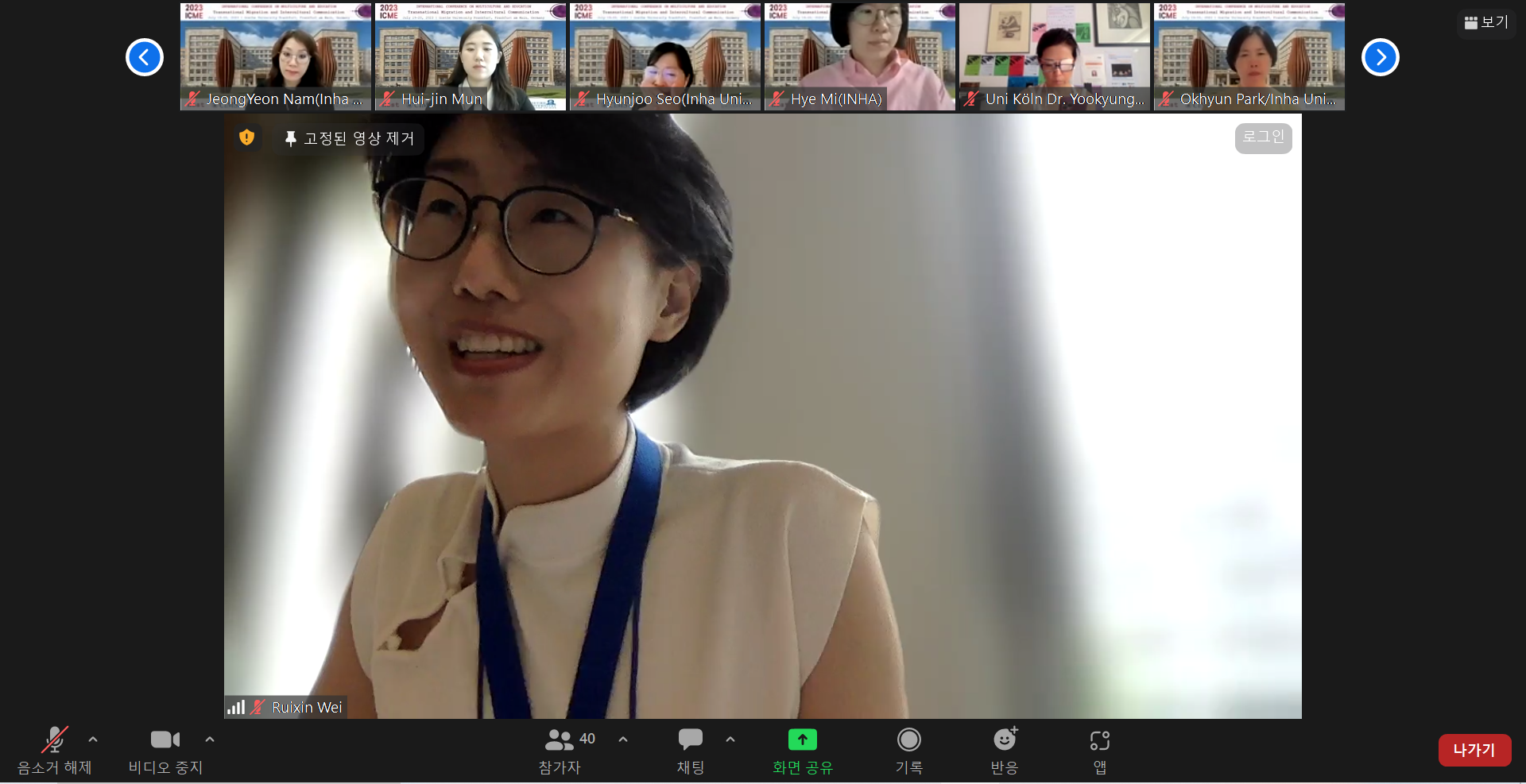Image resolution: width=1526 pixels, height=784 pixels.
Task: Start screen sharing with 화면 공유
Action: (803, 751)
